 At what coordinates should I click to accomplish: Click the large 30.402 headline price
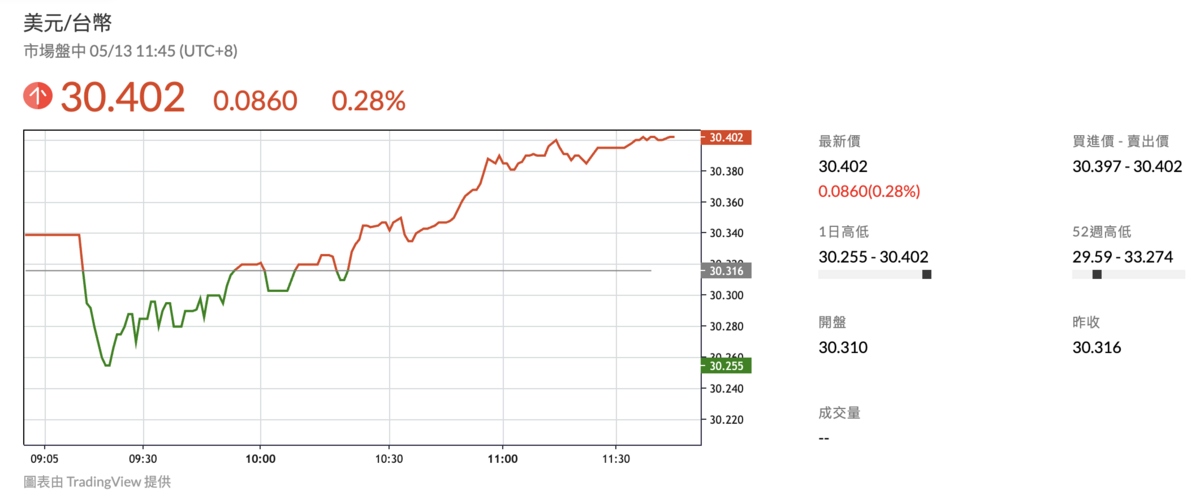click(x=123, y=98)
